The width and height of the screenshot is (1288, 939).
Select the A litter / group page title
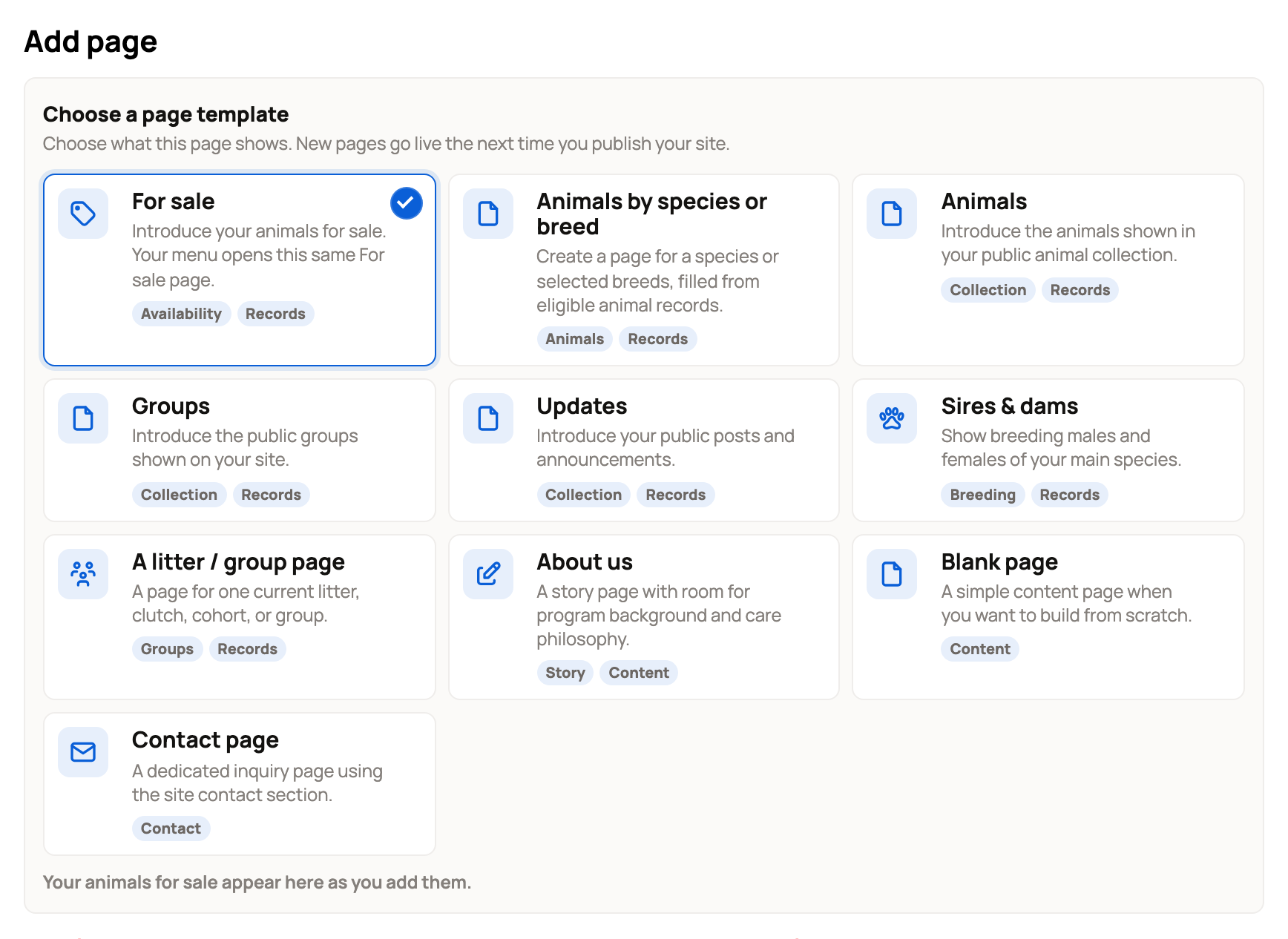tap(238, 562)
